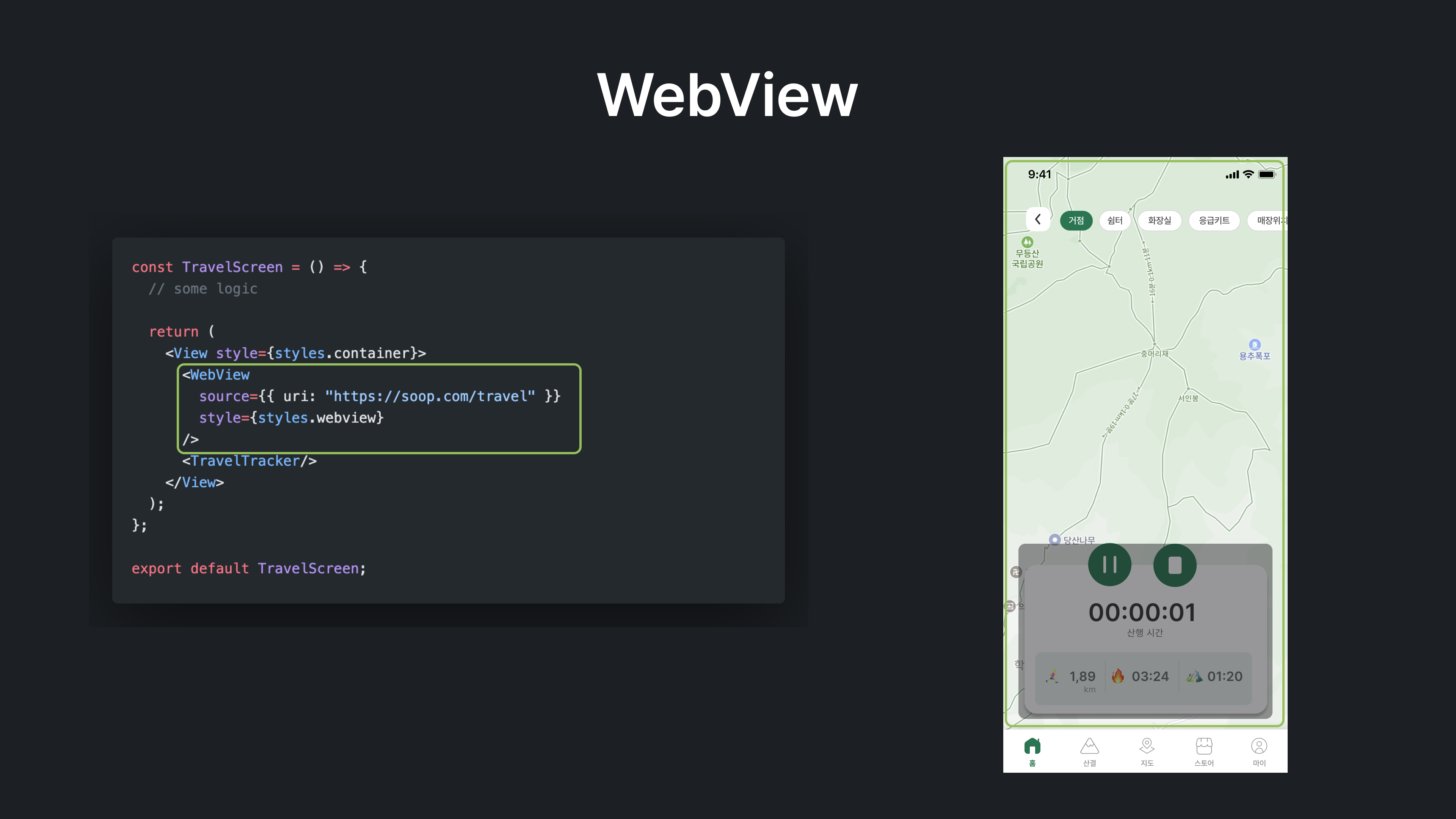Screen dimensions: 1456x819
Task: Select the 화장실 filter chip
Action: coord(1159,220)
